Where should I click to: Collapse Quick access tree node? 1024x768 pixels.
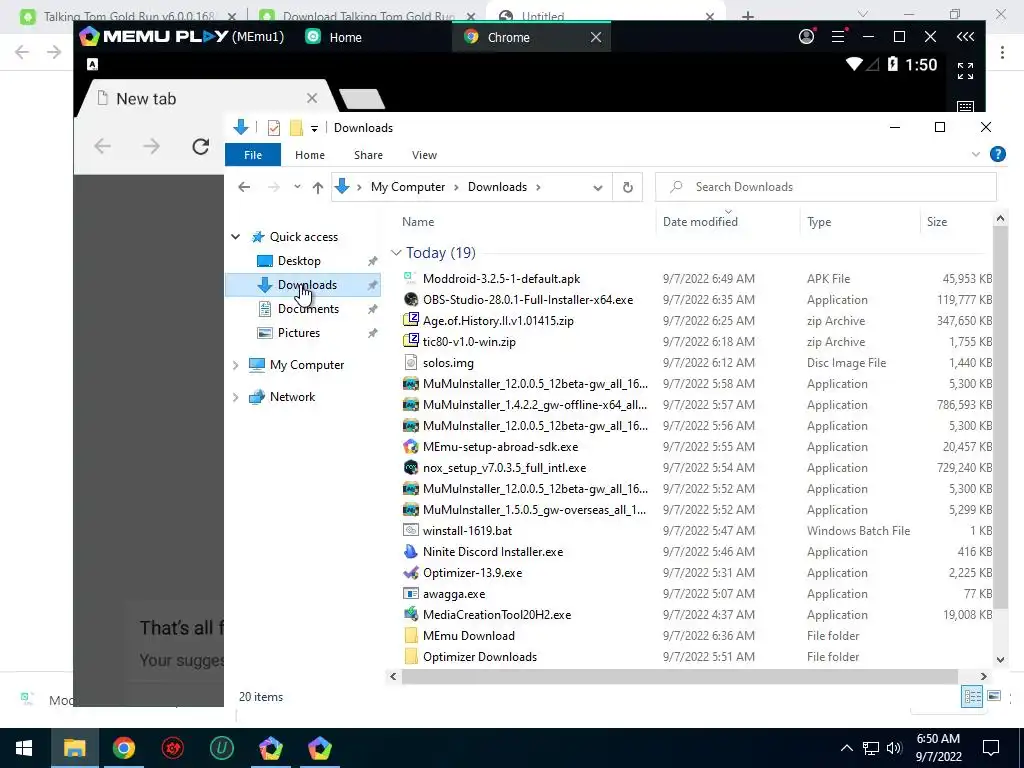click(236, 237)
